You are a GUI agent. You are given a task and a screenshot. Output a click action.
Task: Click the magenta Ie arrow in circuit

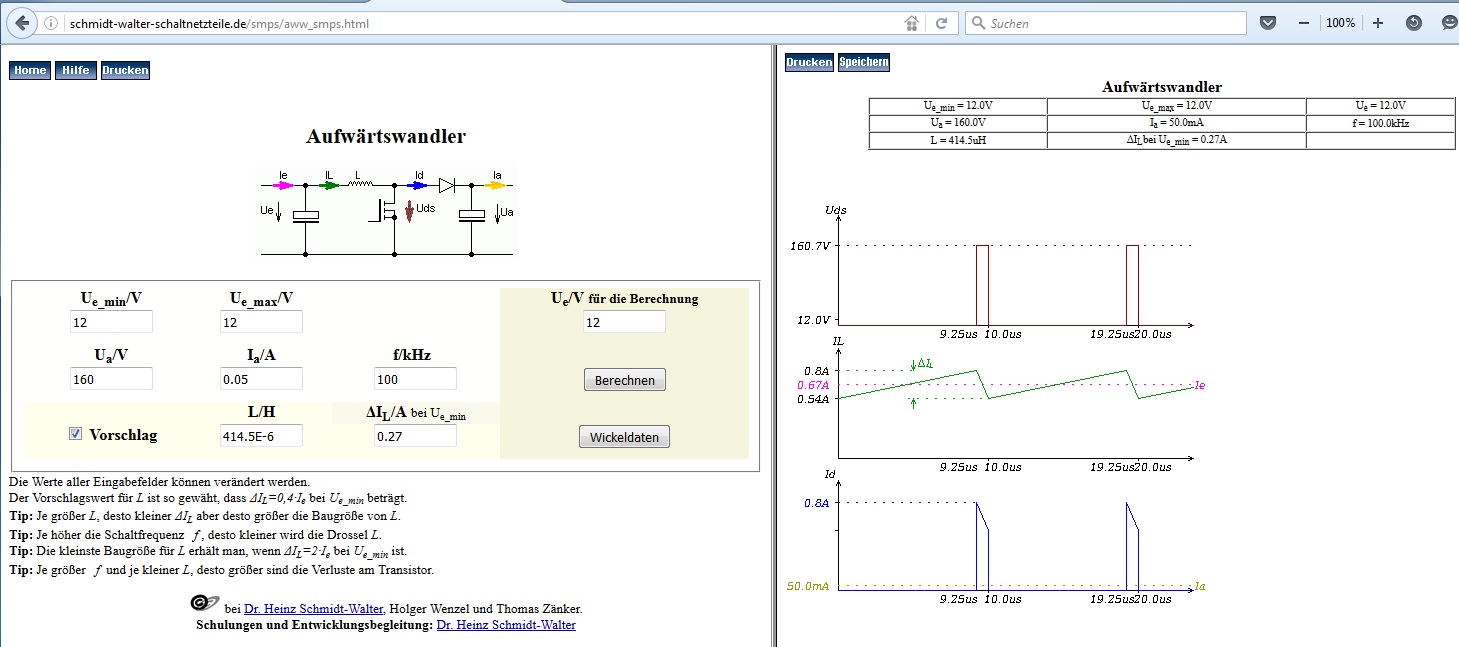click(283, 185)
